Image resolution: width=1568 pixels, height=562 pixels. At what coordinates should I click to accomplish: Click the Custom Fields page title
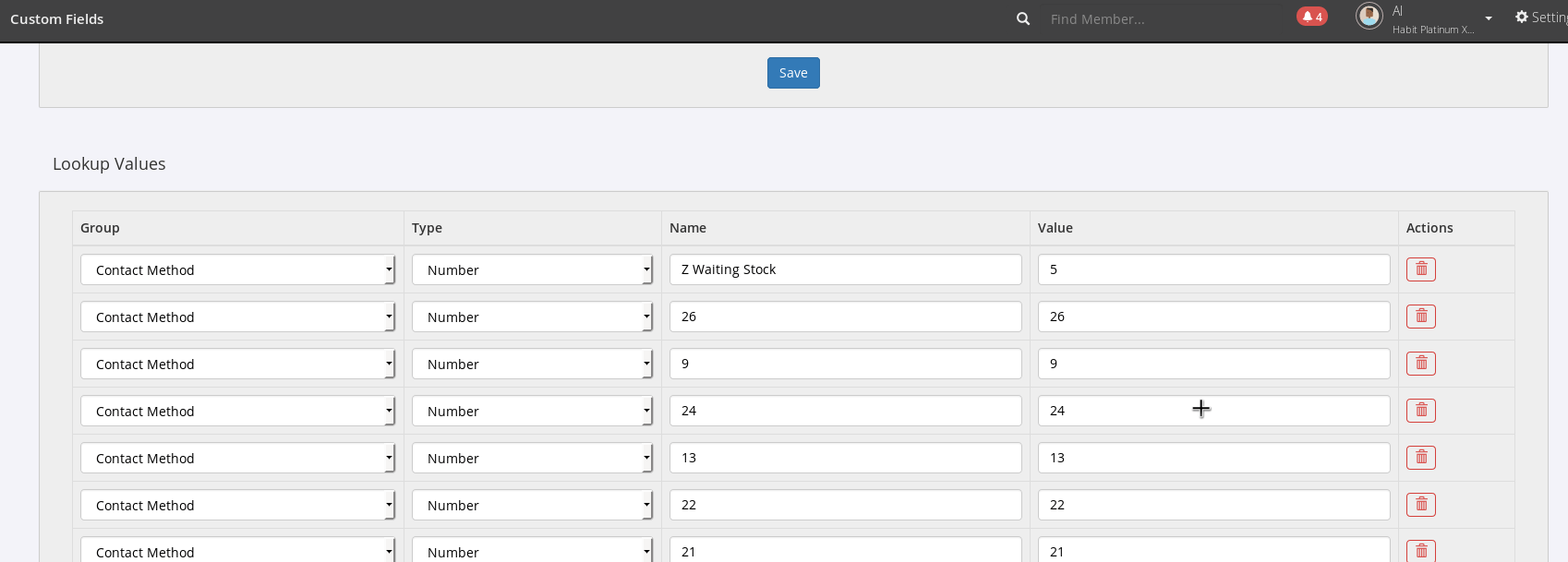pyautogui.click(x=57, y=18)
